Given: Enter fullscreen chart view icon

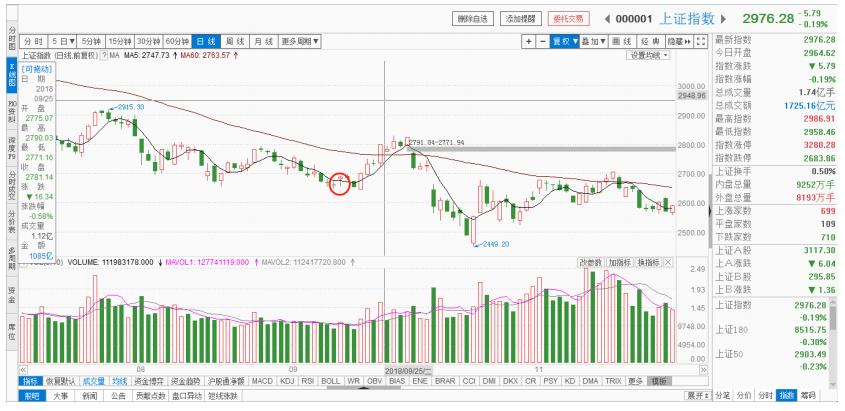Looking at the screenshot, I should click(700, 41).
